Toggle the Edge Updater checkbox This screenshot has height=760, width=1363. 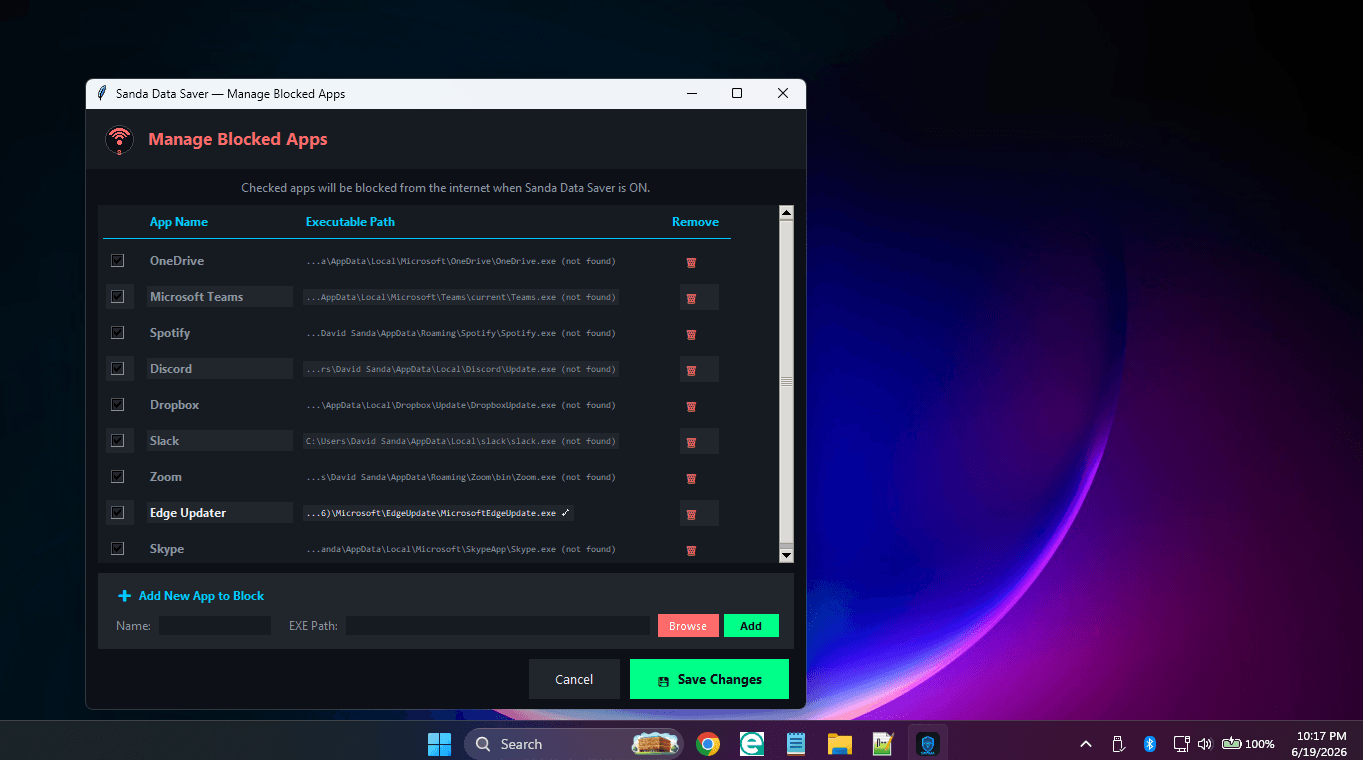[x=118, y=513]
